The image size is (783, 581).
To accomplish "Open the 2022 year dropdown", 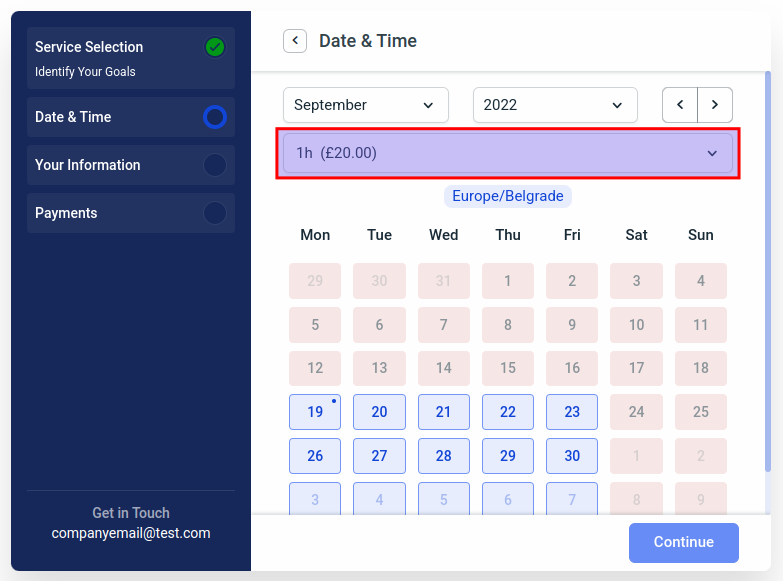I will (554, 105).
